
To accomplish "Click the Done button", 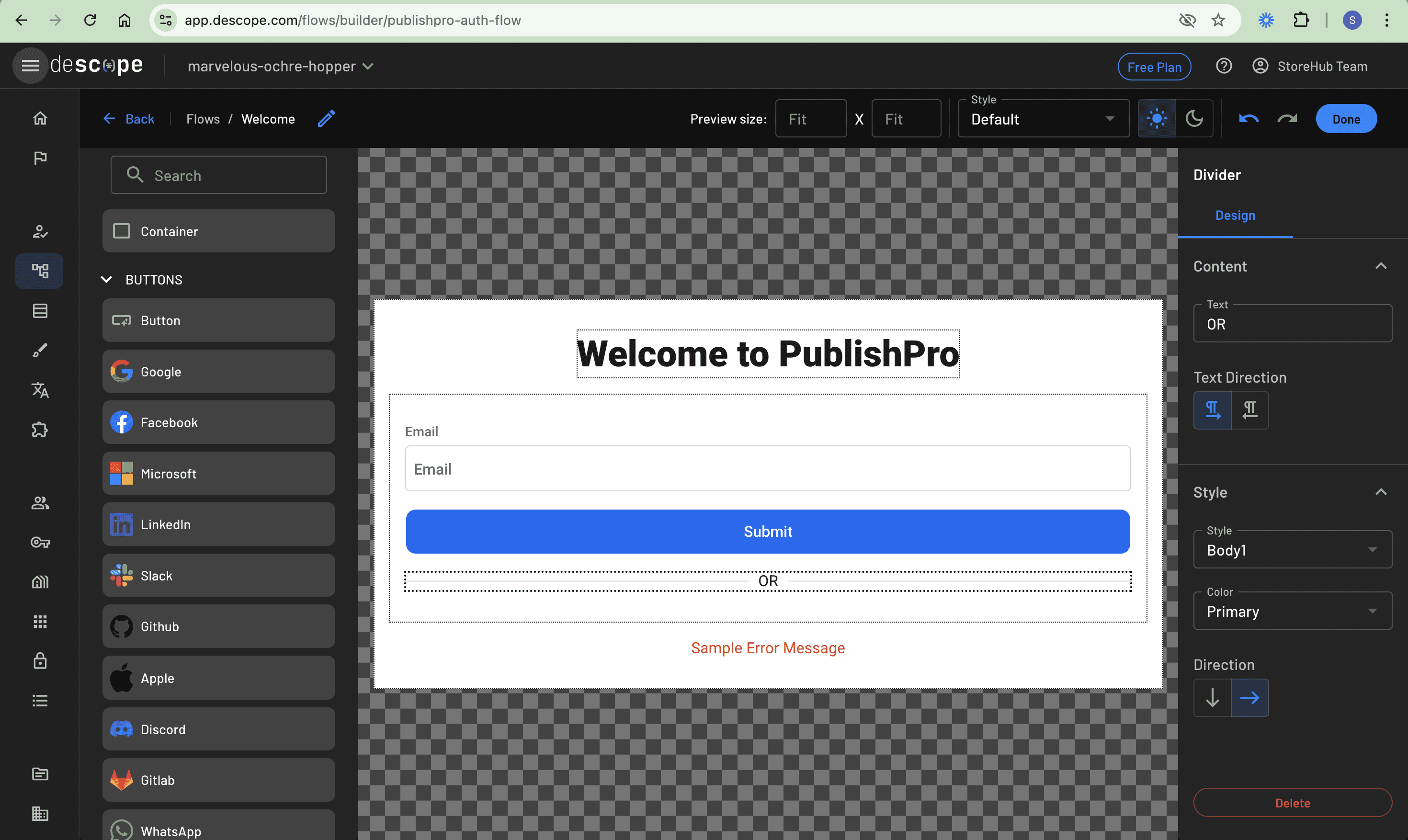I will 1346,119.
